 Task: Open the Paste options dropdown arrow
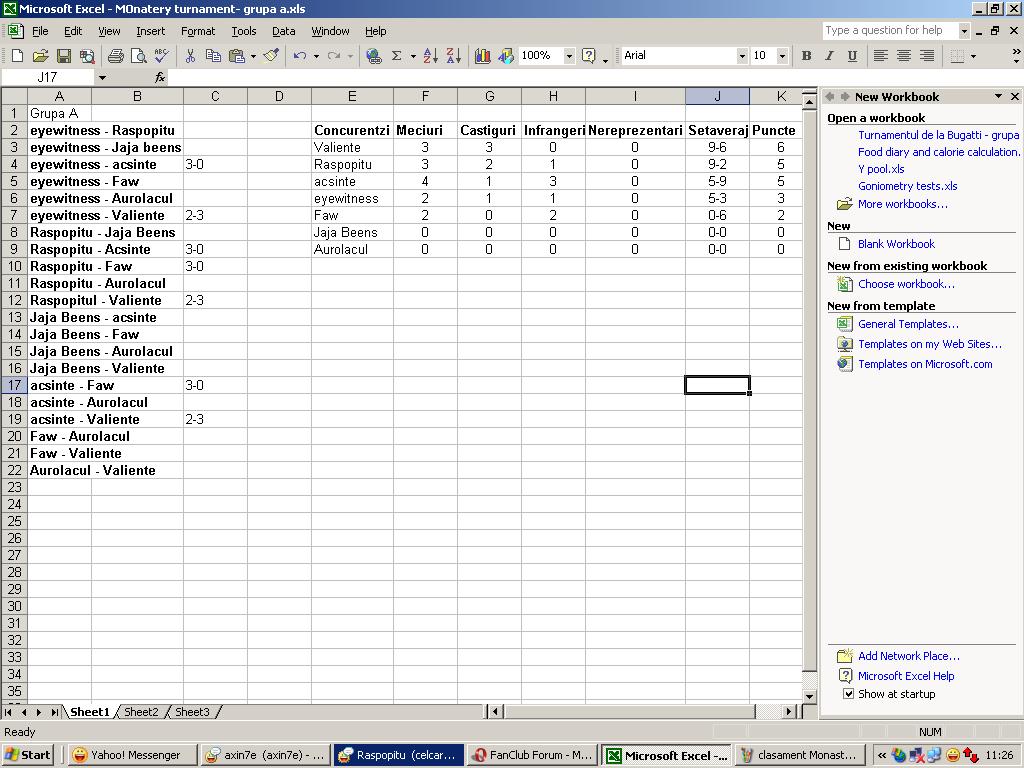[x=253, y=56]
